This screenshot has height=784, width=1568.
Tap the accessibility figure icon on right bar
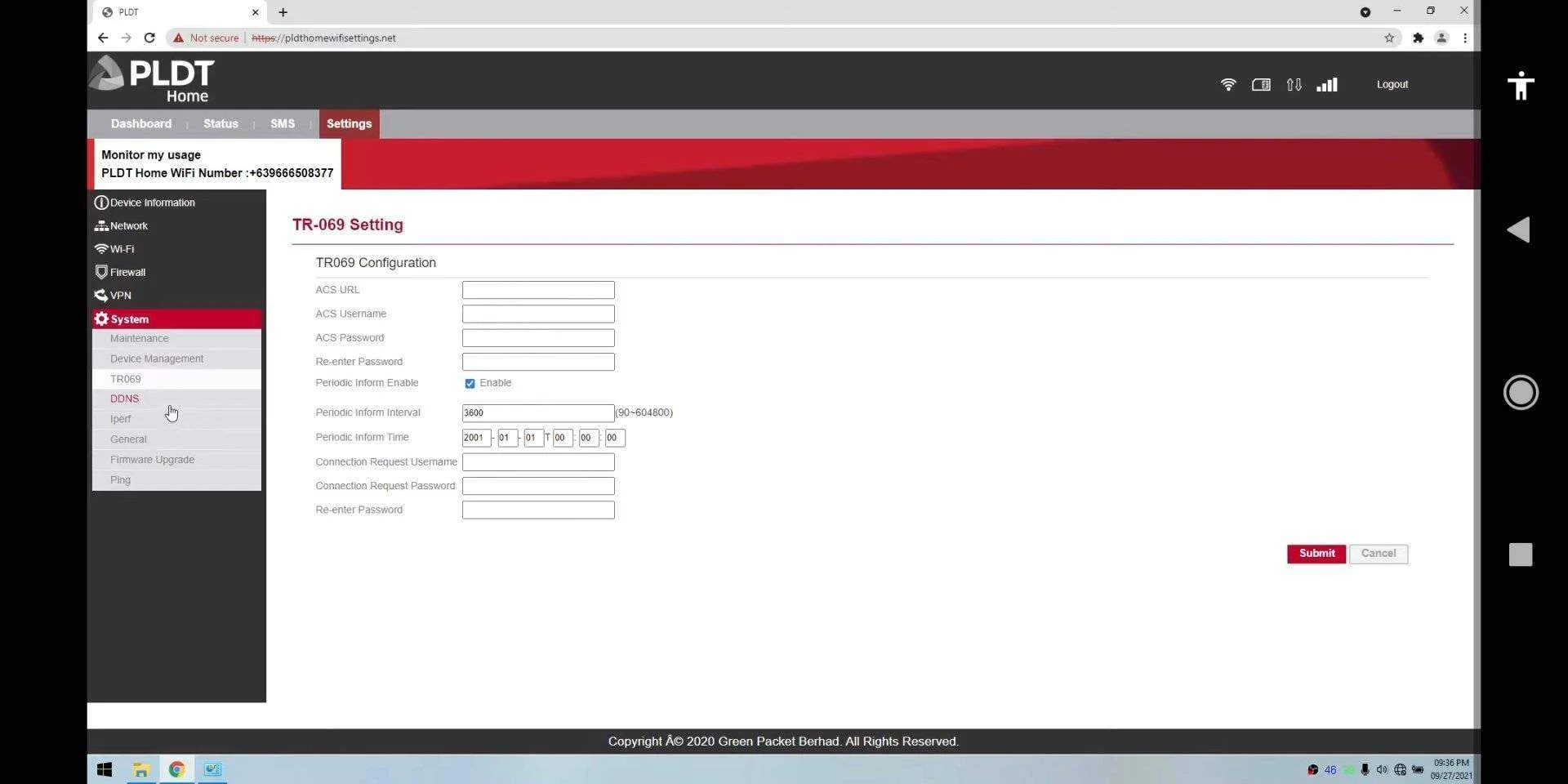pyautogui.click(x=1521, y=85)
